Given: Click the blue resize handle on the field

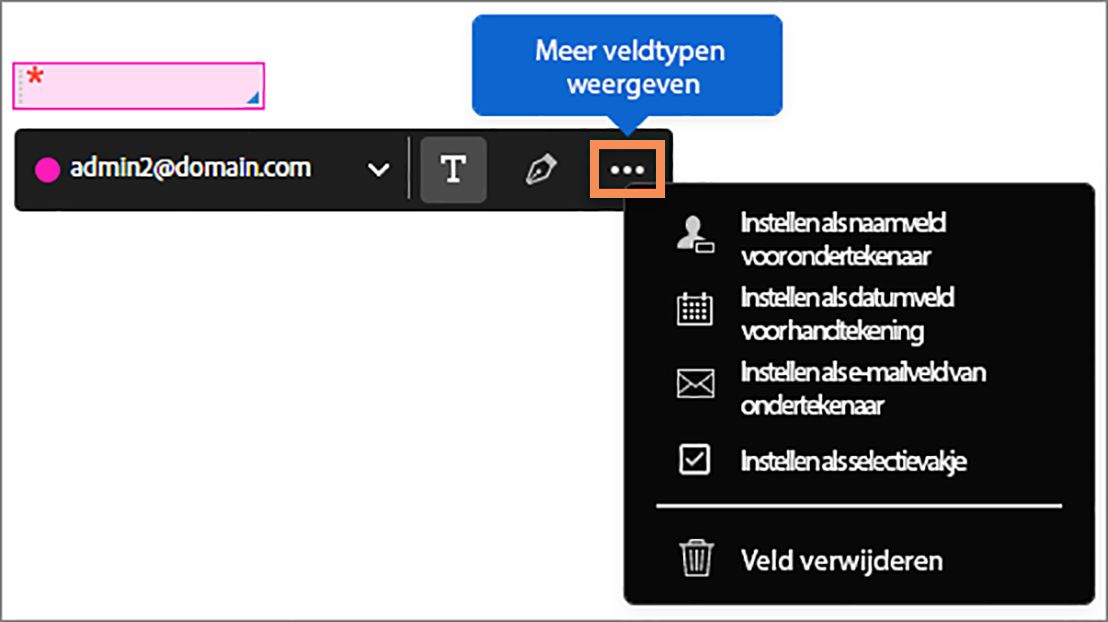Looking at the screenshot, I should (x=253, y=98).
